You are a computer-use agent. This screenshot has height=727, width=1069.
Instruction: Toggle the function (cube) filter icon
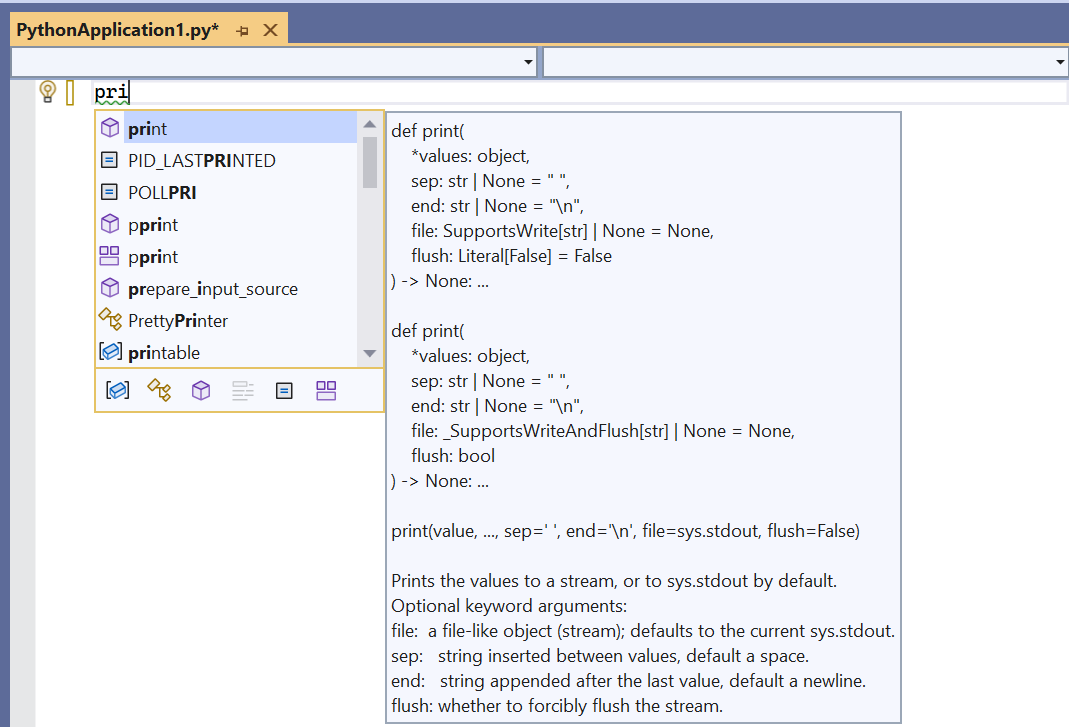coord(201,390)
